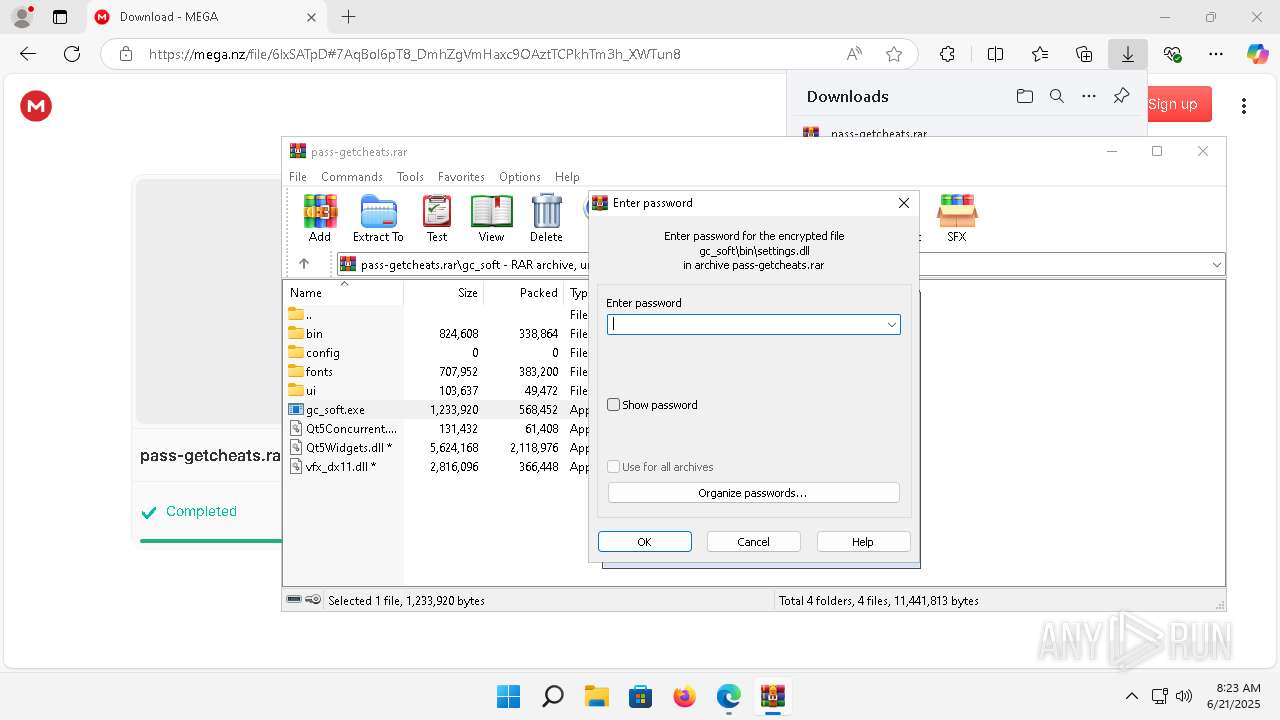This screenshot has height=720, width=1280.
Task: Click Help in the password dialog
Action: point(863,542)
